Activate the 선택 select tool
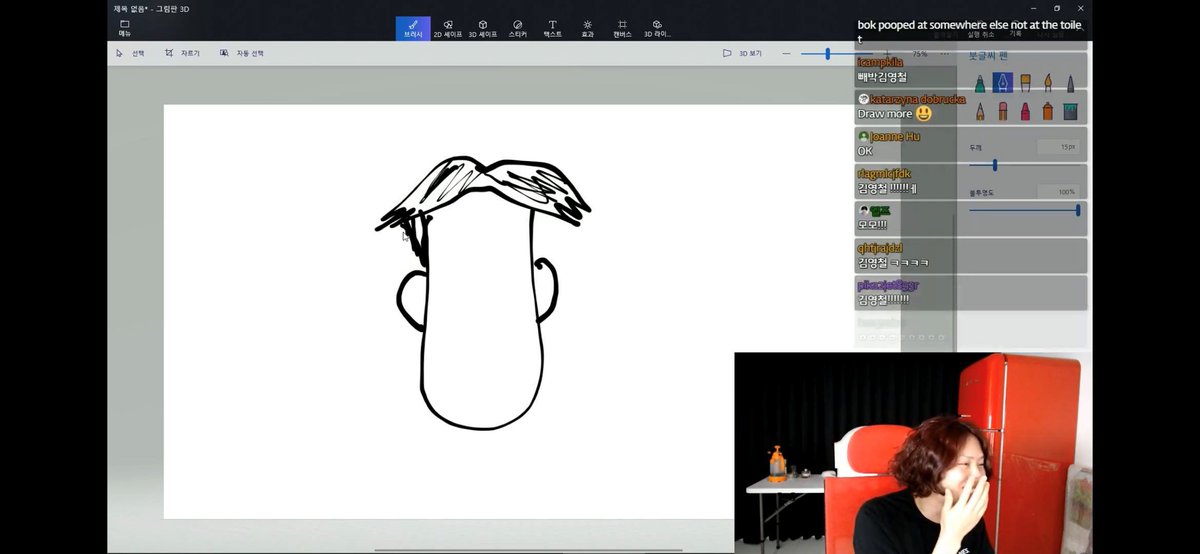 click(x=131, y=53)
